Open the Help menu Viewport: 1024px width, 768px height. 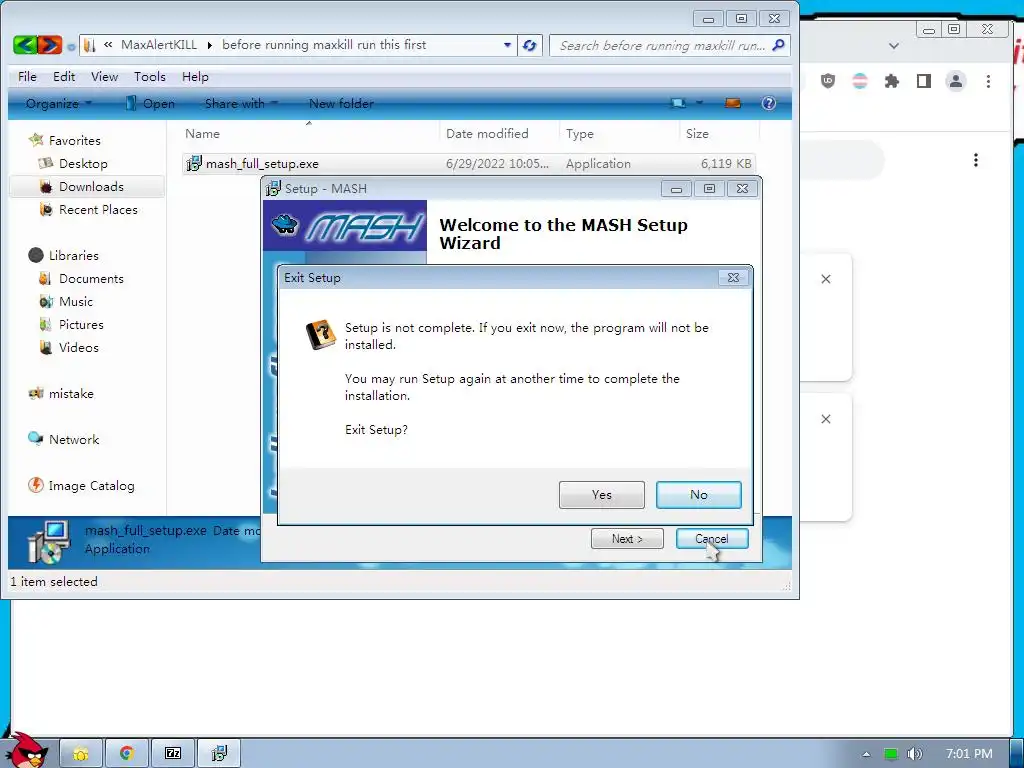[x=195, y=76]
